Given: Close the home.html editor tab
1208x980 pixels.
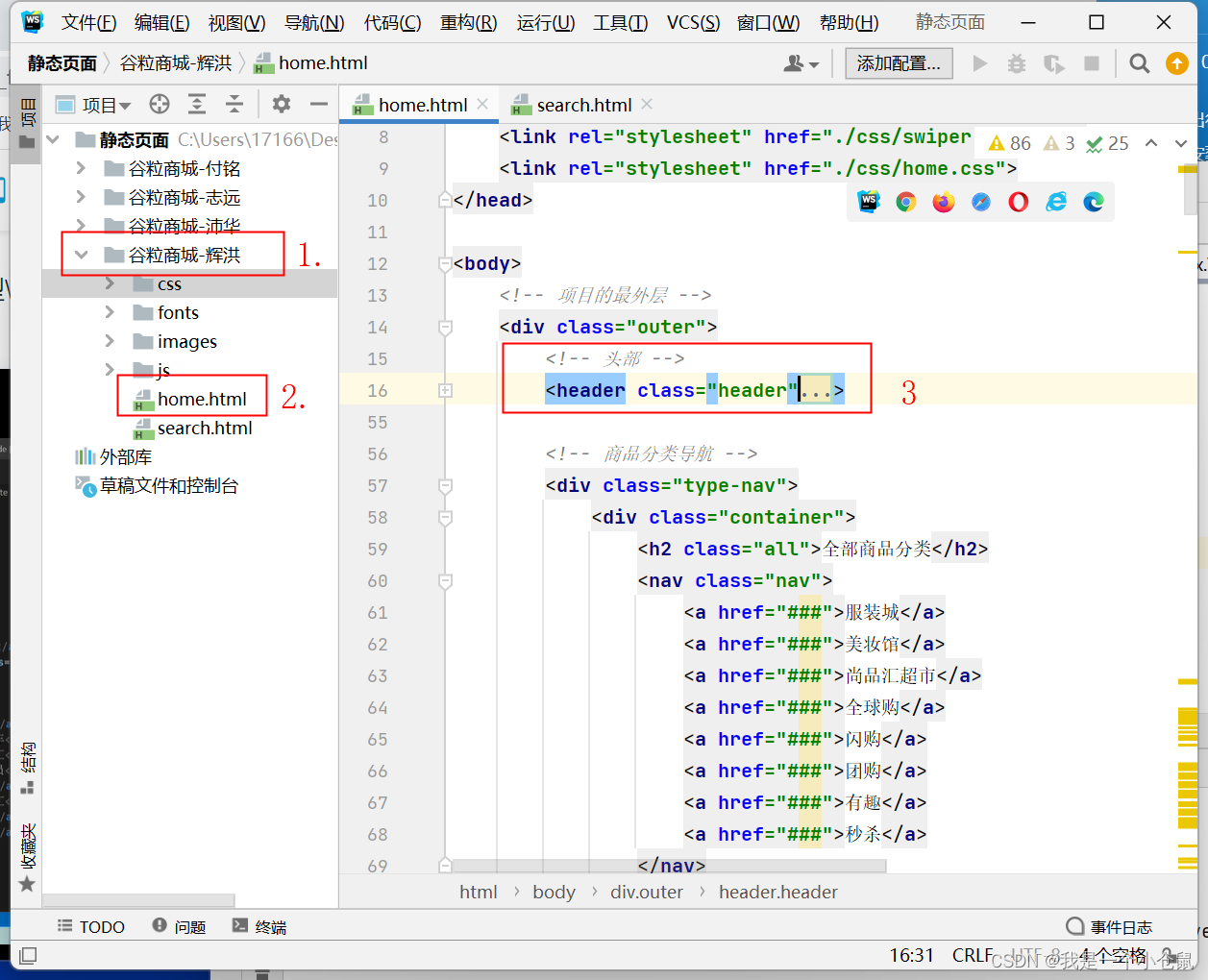Looking at the screenshot, I should click(482, 104).
